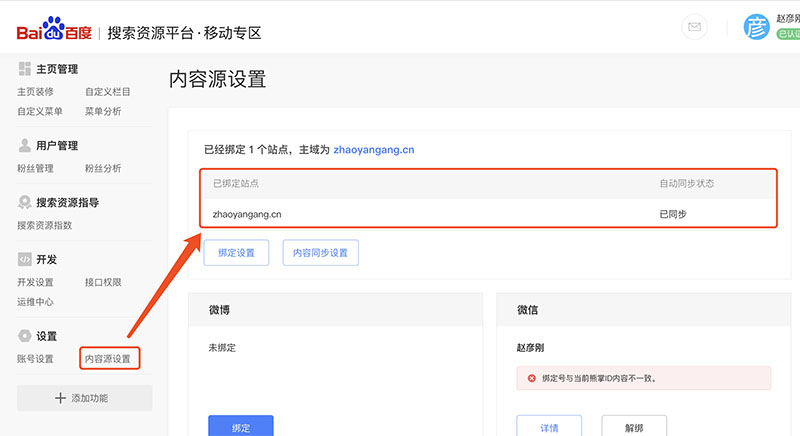Select 接口权限 in sidebar

click(x=103, y=282)
